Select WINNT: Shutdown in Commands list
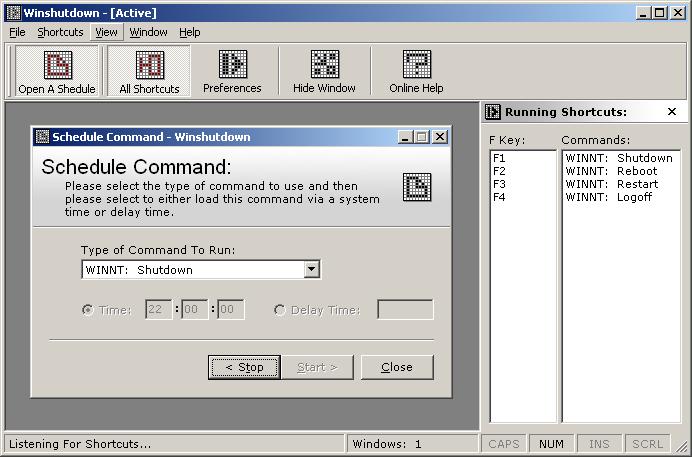The image size is (692, 457). coord(621,158)
